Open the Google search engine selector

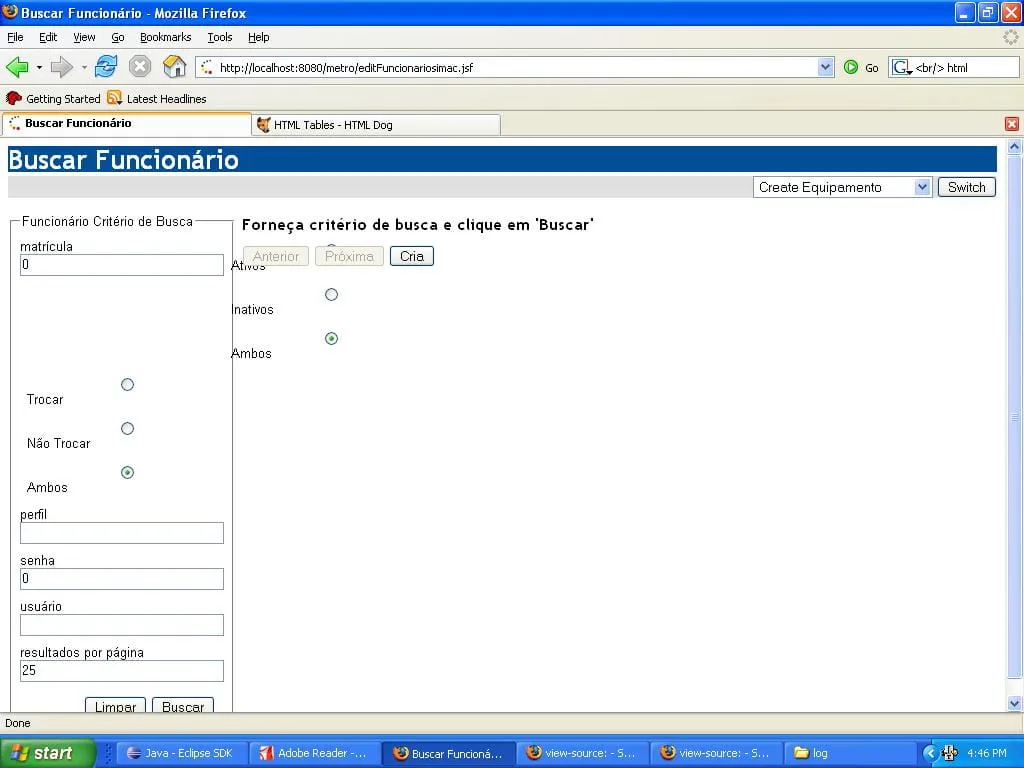902,67
